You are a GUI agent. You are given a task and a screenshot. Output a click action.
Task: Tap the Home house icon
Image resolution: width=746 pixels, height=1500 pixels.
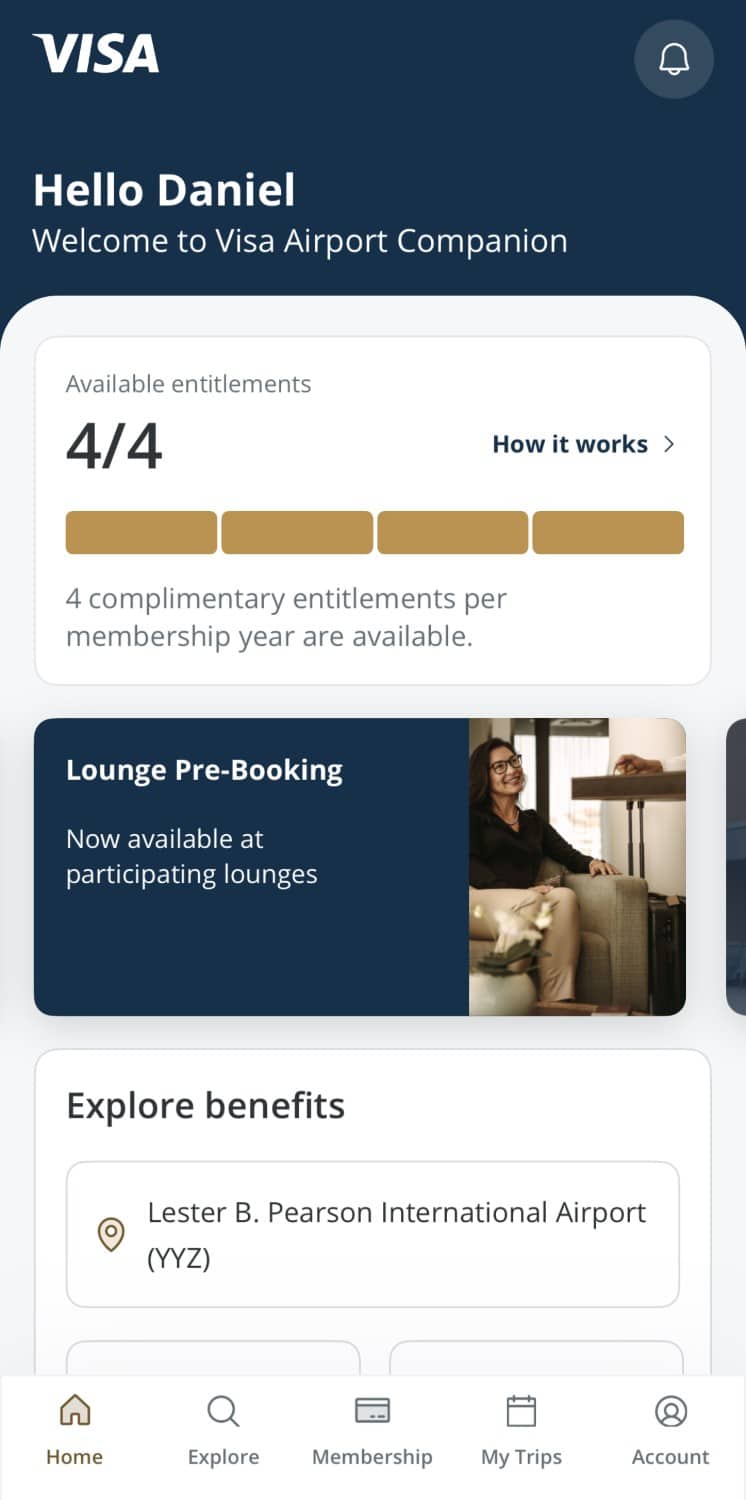[75, 1411]
